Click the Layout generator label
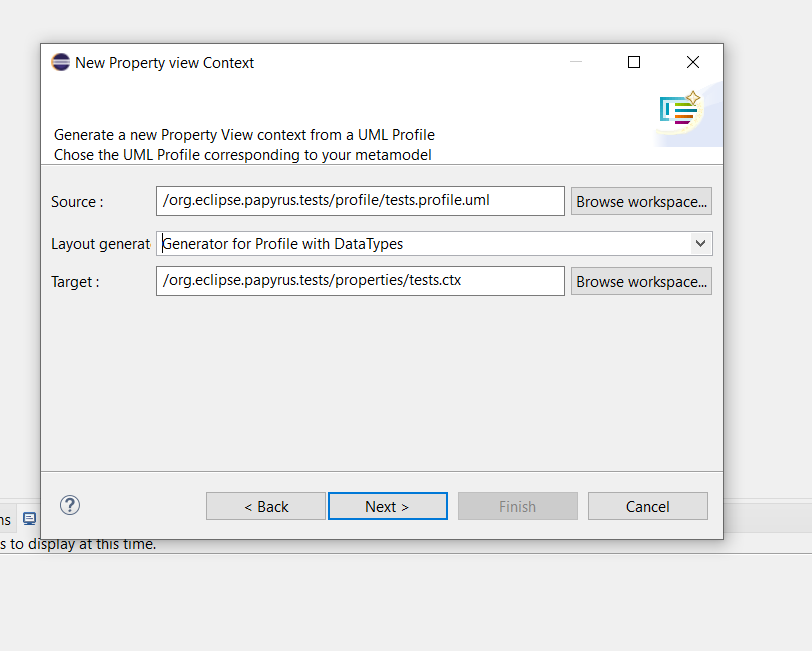The image size is (812, 651). tap(101, 244)
